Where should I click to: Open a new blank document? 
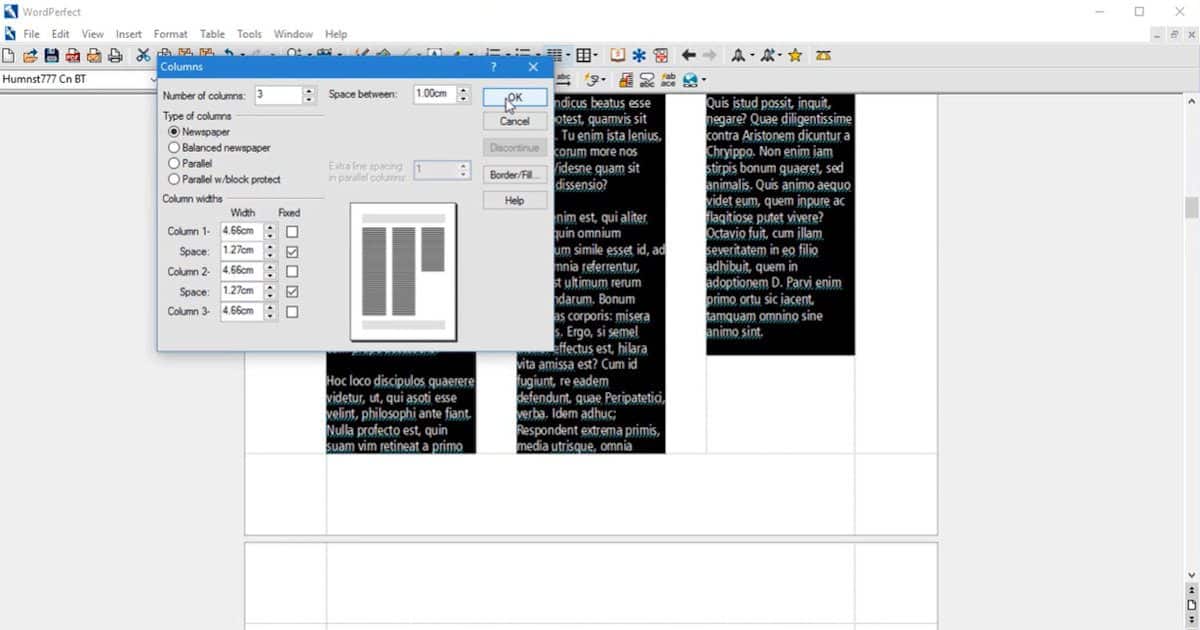[x=7, y=55]
